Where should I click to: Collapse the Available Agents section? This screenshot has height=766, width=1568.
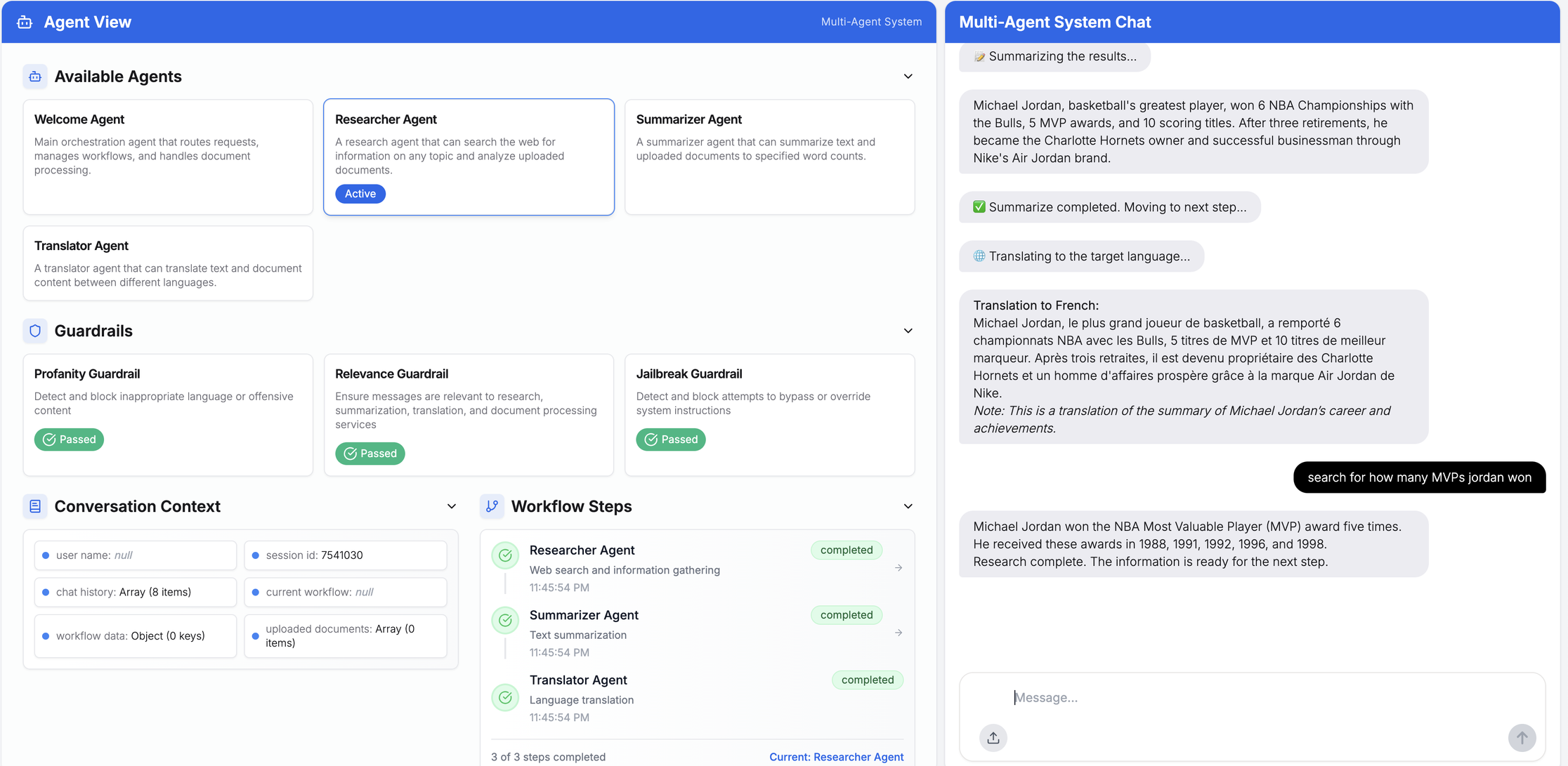908,76
